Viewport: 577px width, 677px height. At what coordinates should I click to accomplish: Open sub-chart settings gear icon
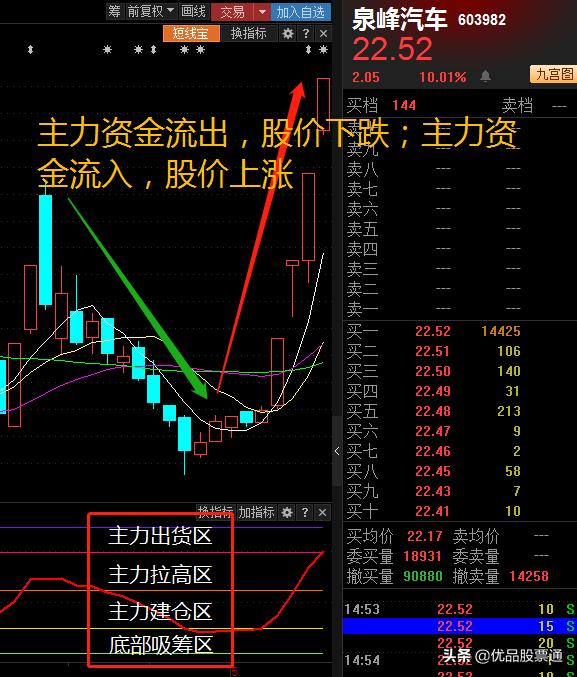pos(287,512)
